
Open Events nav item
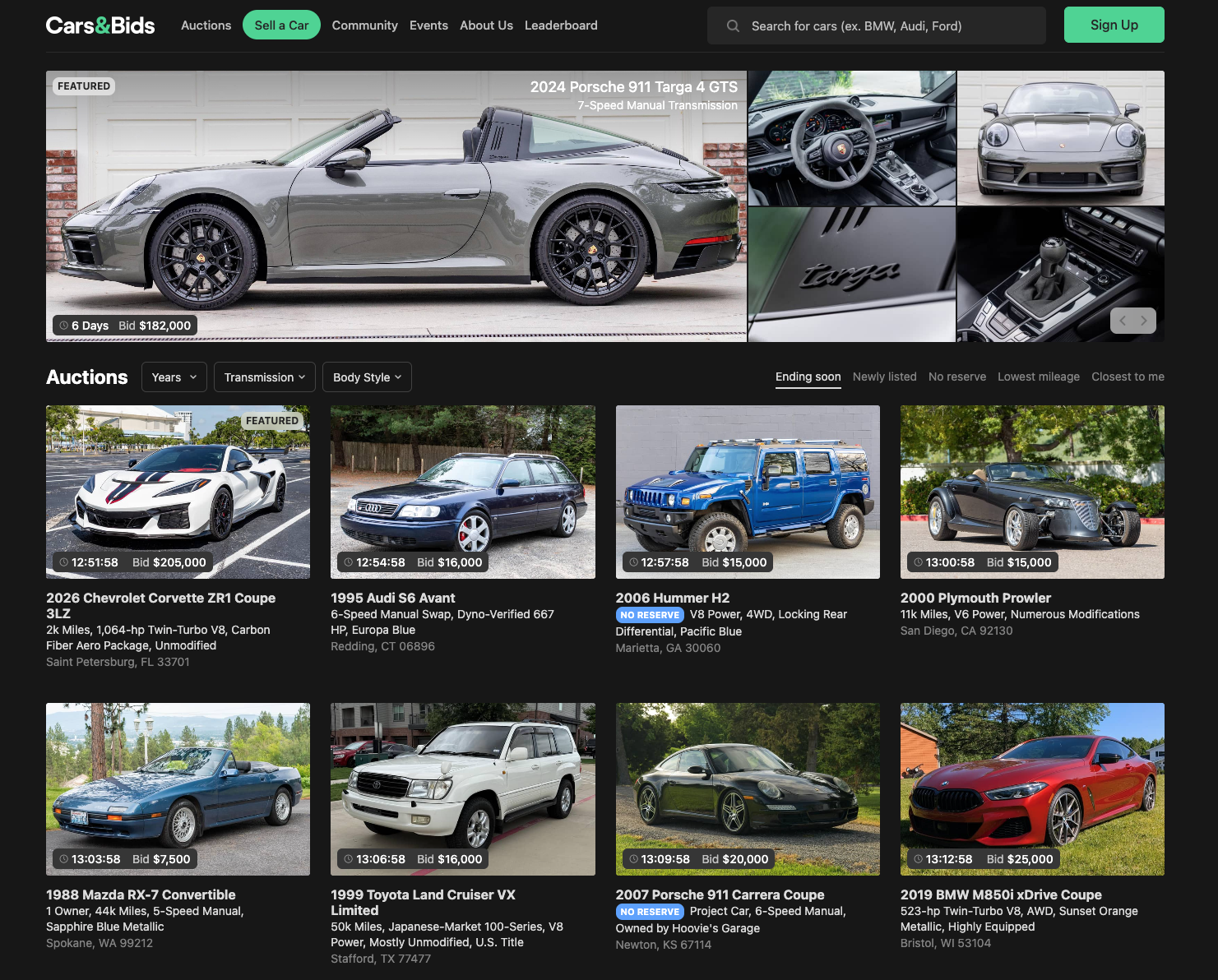429,25
